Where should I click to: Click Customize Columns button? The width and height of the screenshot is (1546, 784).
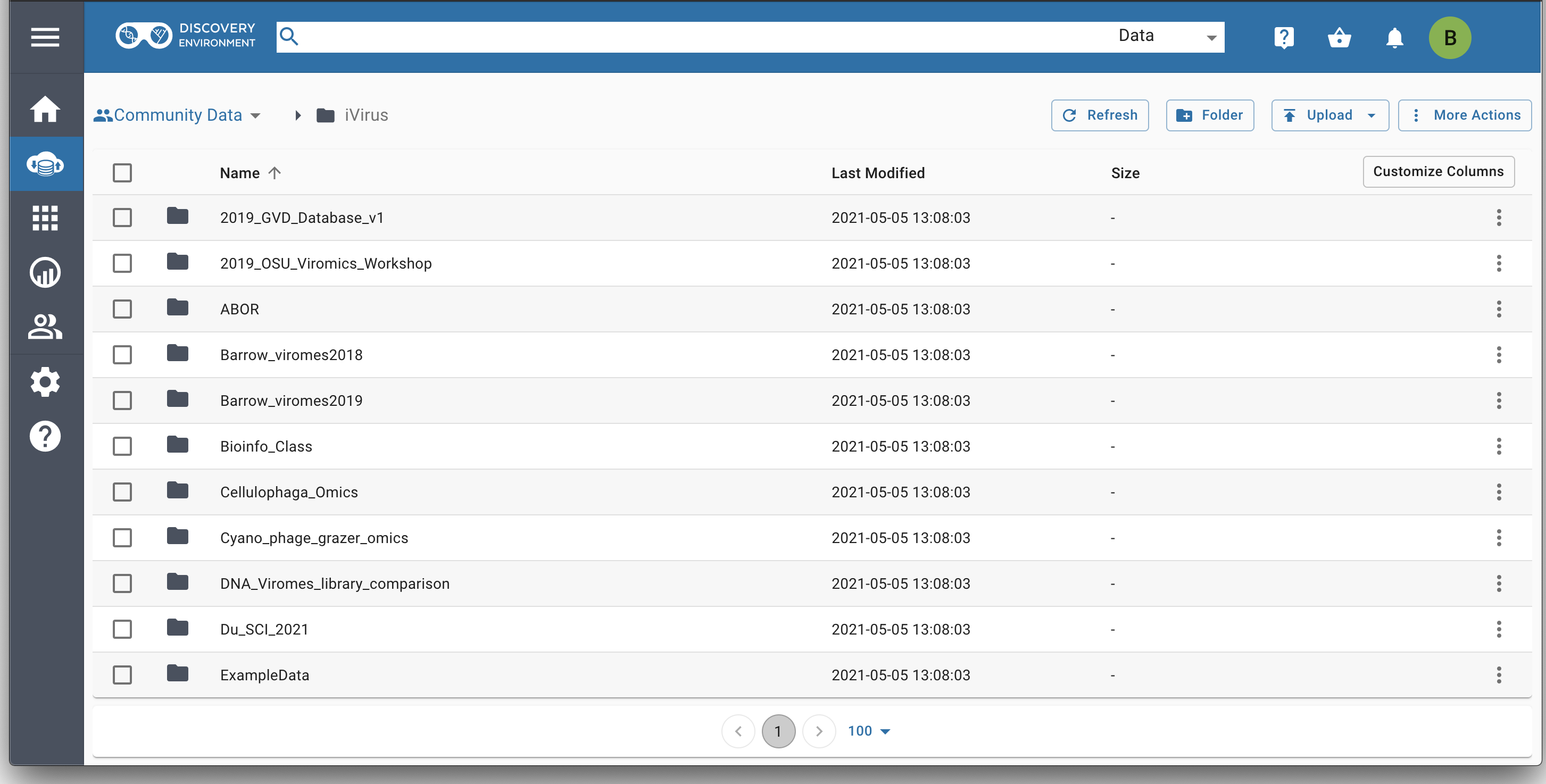click(x=1438, y=172)
